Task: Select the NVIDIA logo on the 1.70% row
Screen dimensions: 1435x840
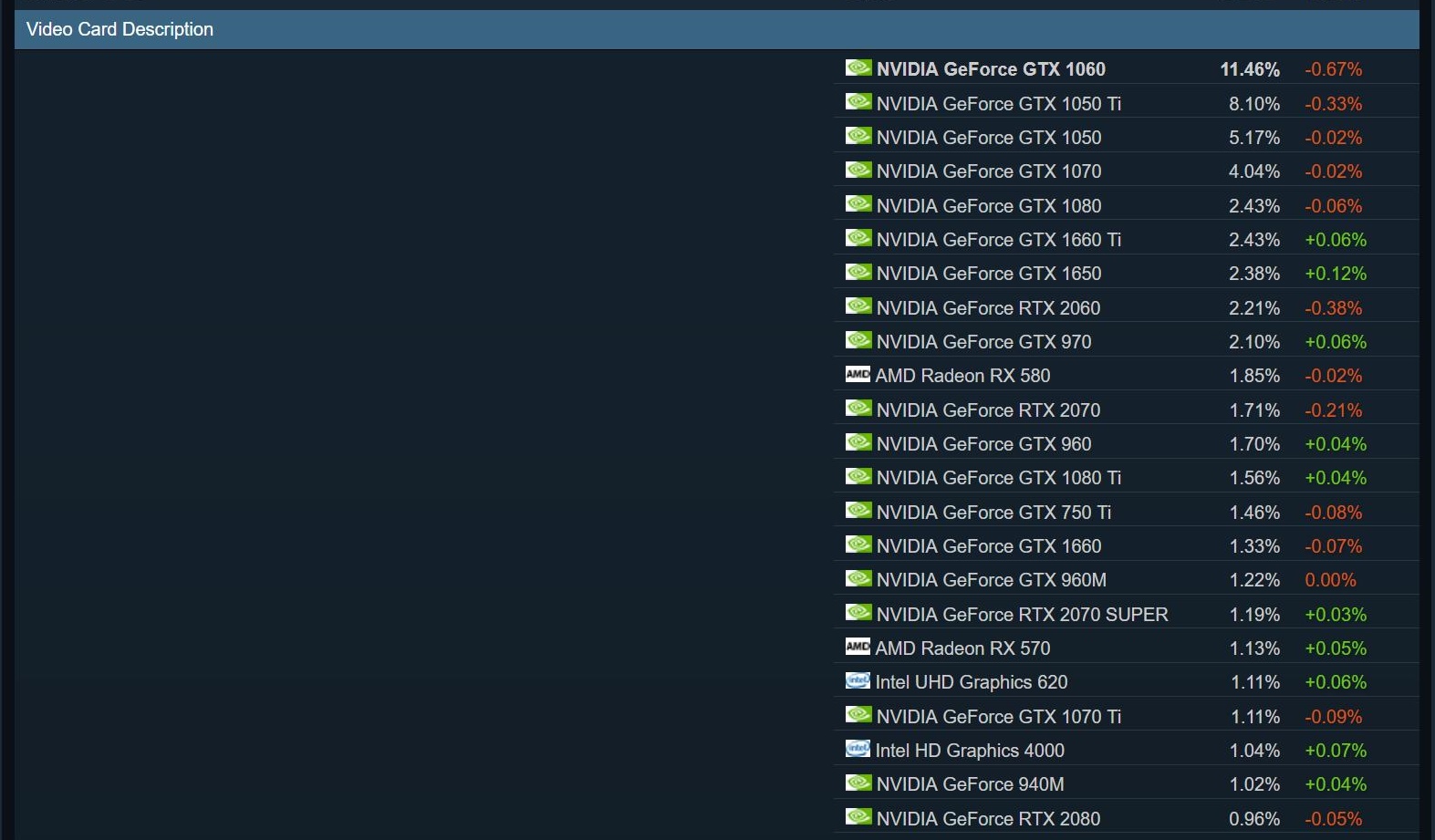Action: point(858,442)
